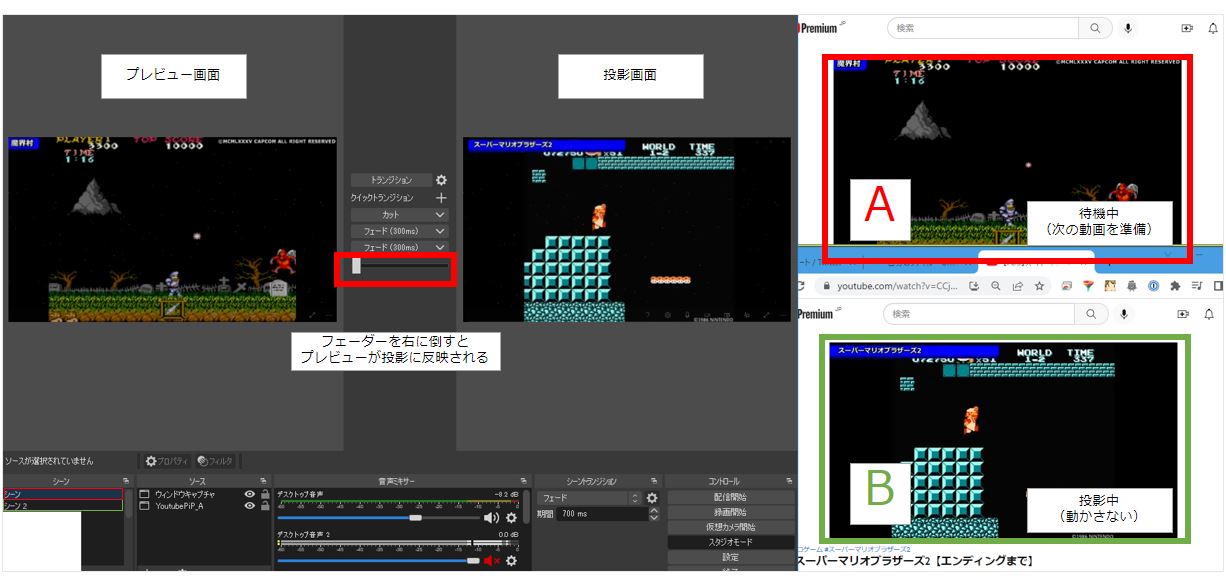Viewport: 1226px width, 581px height.
Task: Toggle lock on YoutubePiP_A source
Action: (264, 506)
